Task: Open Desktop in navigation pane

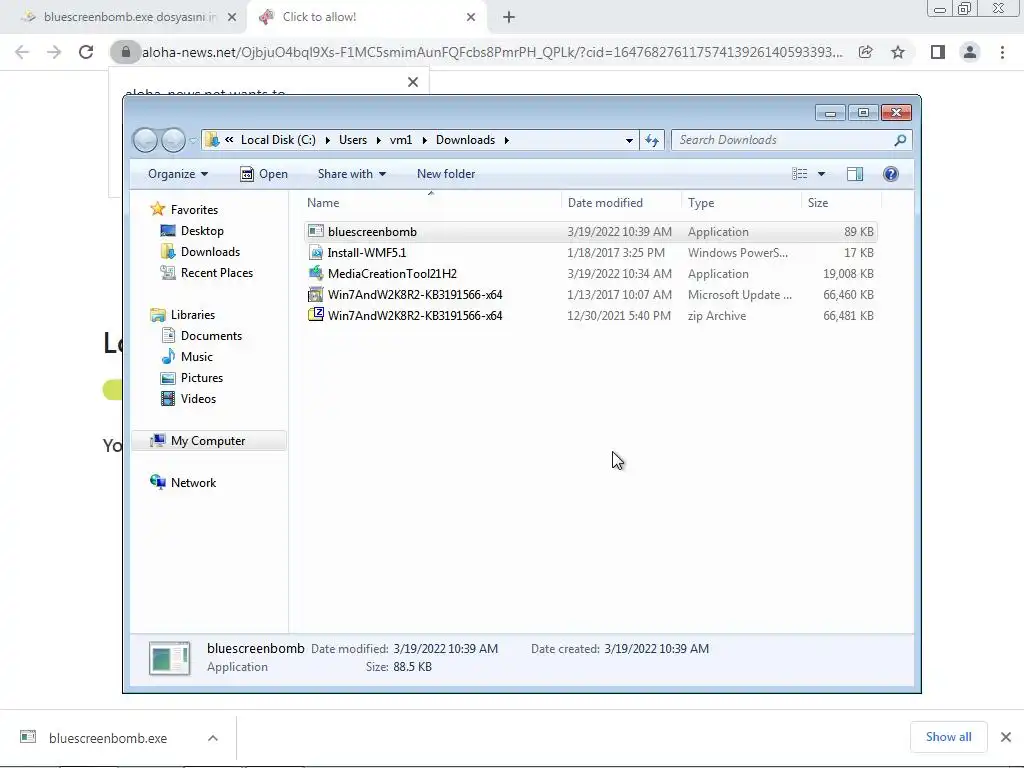Action: [x=193, y=231]
